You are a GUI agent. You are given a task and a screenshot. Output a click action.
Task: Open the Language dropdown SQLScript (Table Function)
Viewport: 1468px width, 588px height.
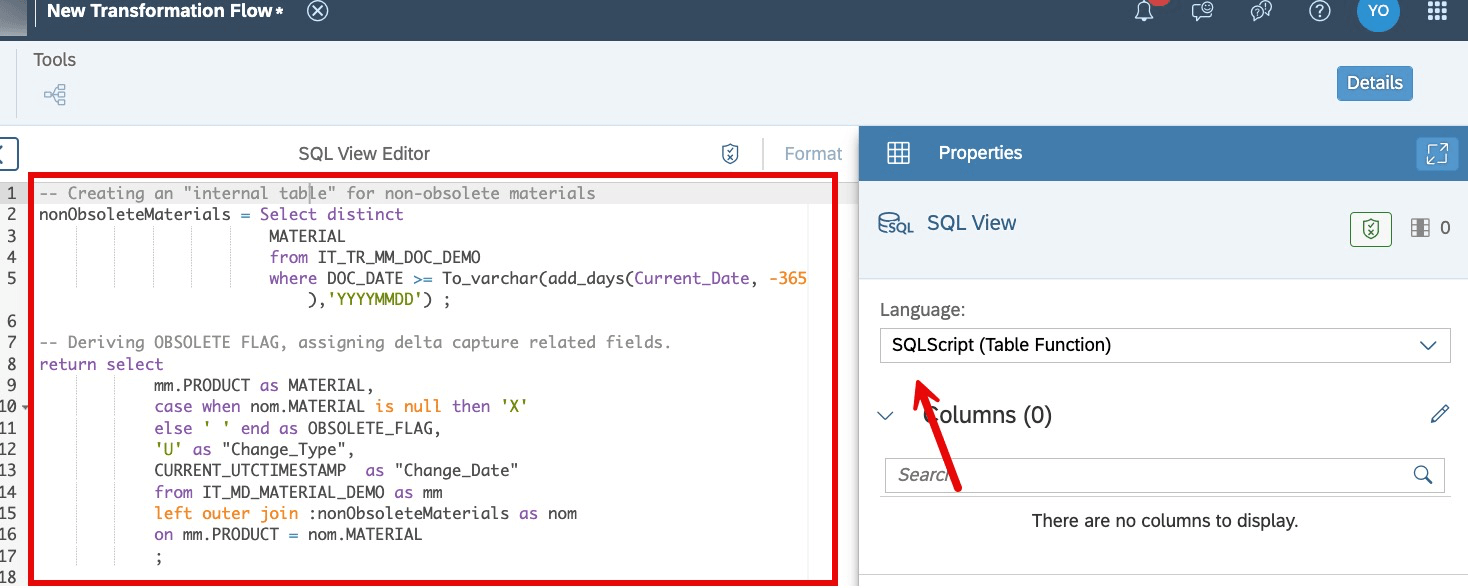coord(1165,345)
